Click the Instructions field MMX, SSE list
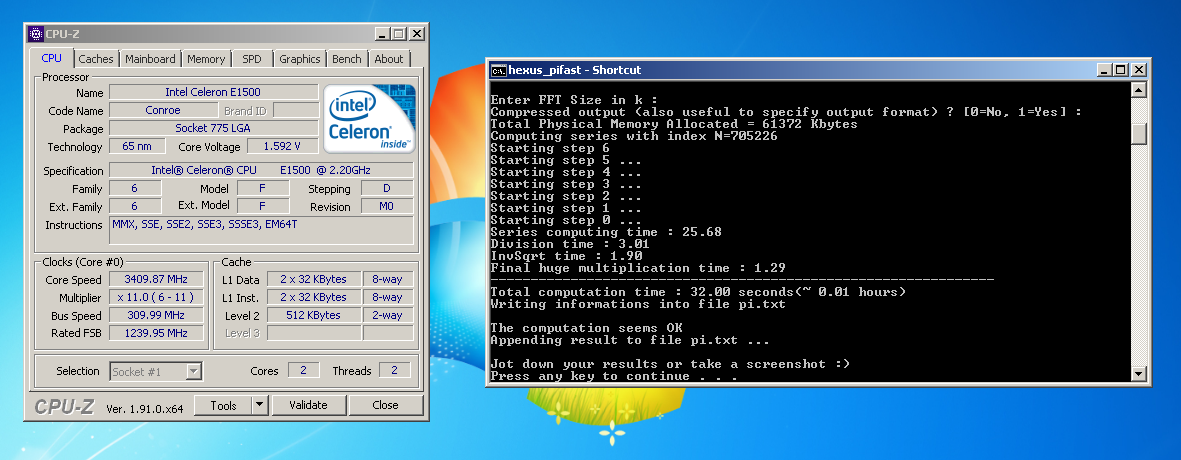This screenshot has width=1181, height=460. point(261,230)
